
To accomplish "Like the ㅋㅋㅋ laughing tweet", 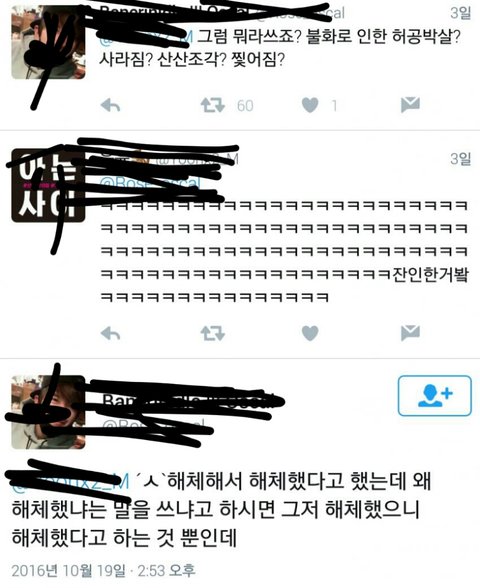I will (310, 333).
